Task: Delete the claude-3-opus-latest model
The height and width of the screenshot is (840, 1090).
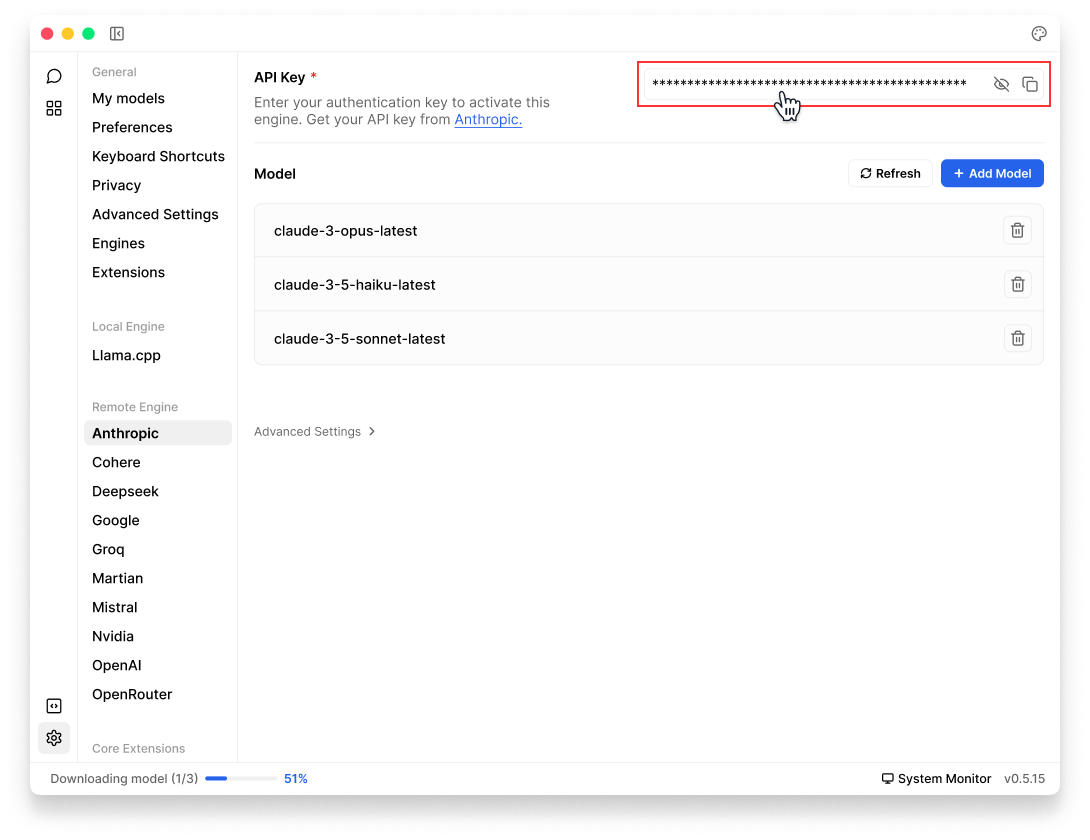Action: tap(1017, 231)
